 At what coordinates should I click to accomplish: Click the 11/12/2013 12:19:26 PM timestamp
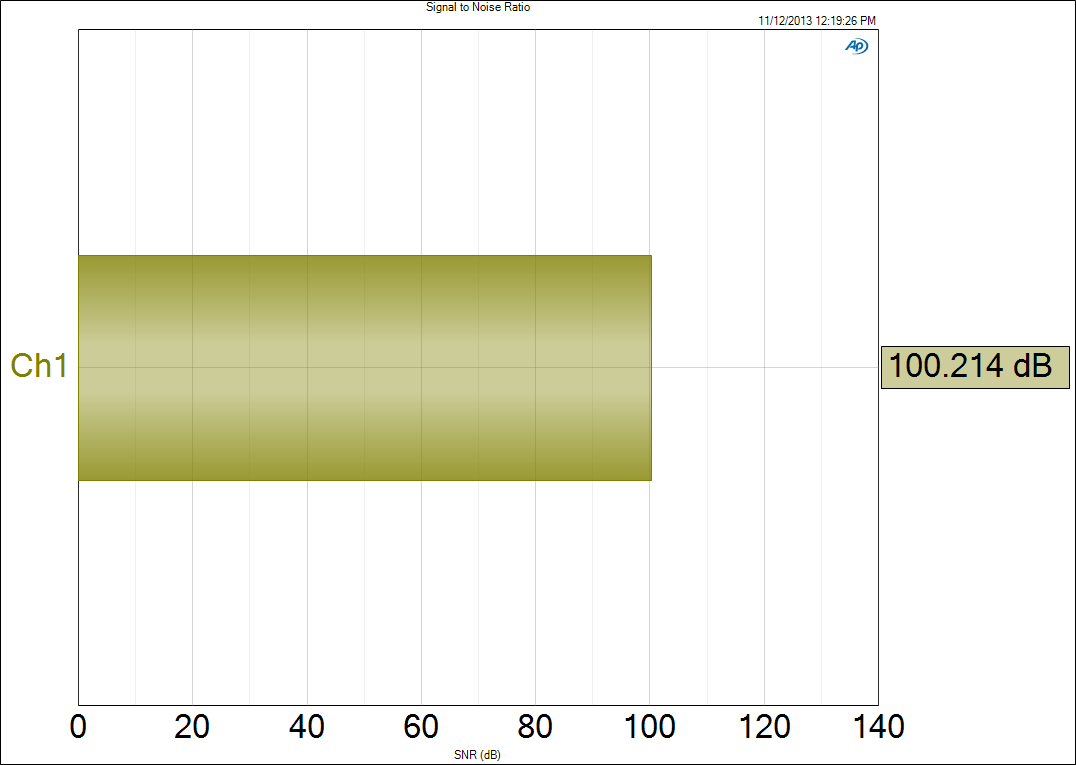tap(817, 21)
